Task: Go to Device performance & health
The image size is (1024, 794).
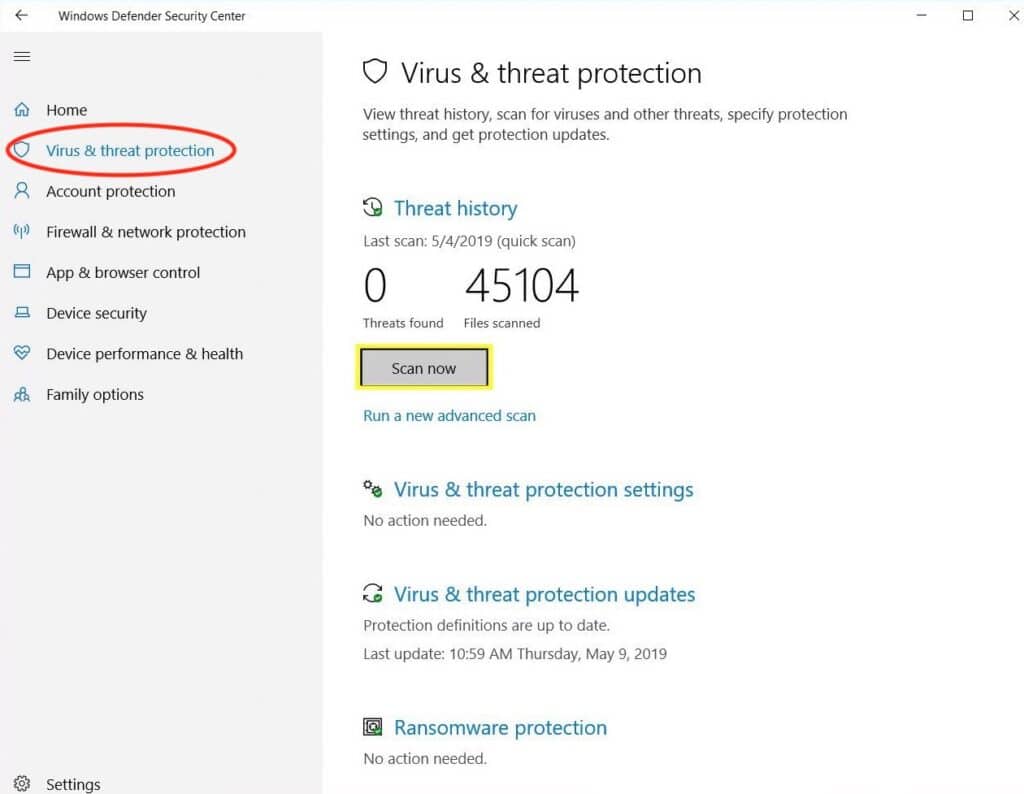Action: (144, 354)
